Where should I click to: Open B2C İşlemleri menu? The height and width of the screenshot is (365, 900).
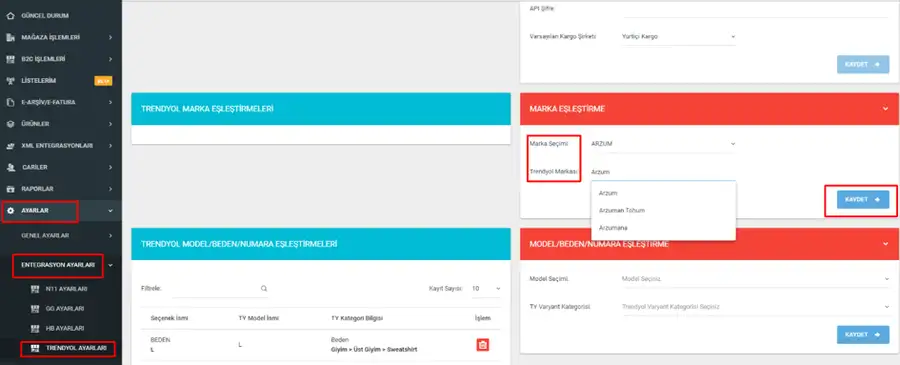pos(43,59)
